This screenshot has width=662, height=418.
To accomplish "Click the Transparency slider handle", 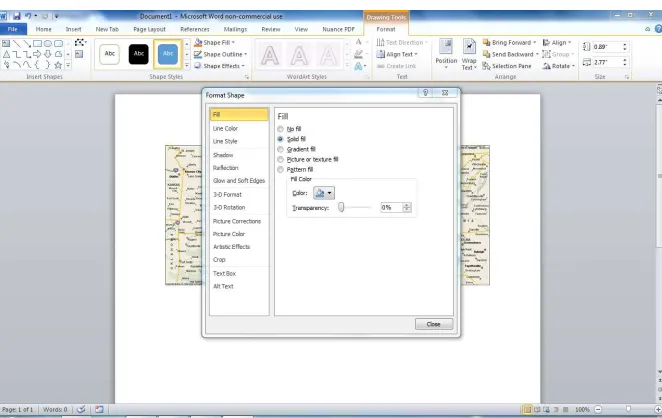I will [341, 207].
